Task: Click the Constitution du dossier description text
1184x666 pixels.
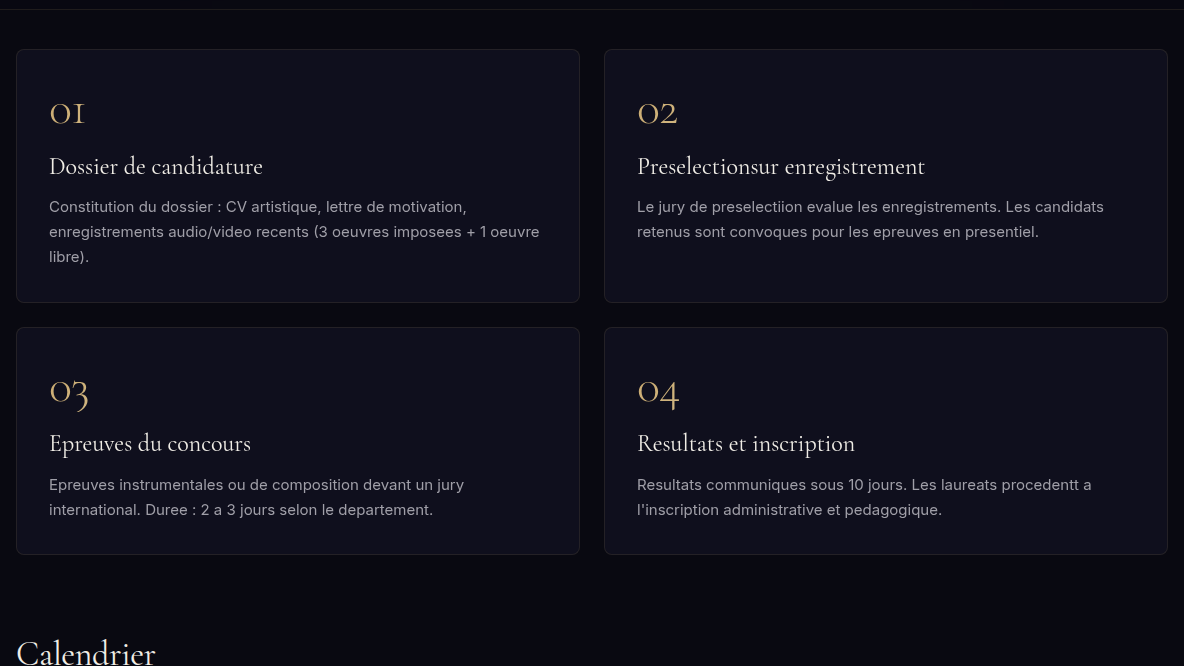Action: 294,232
